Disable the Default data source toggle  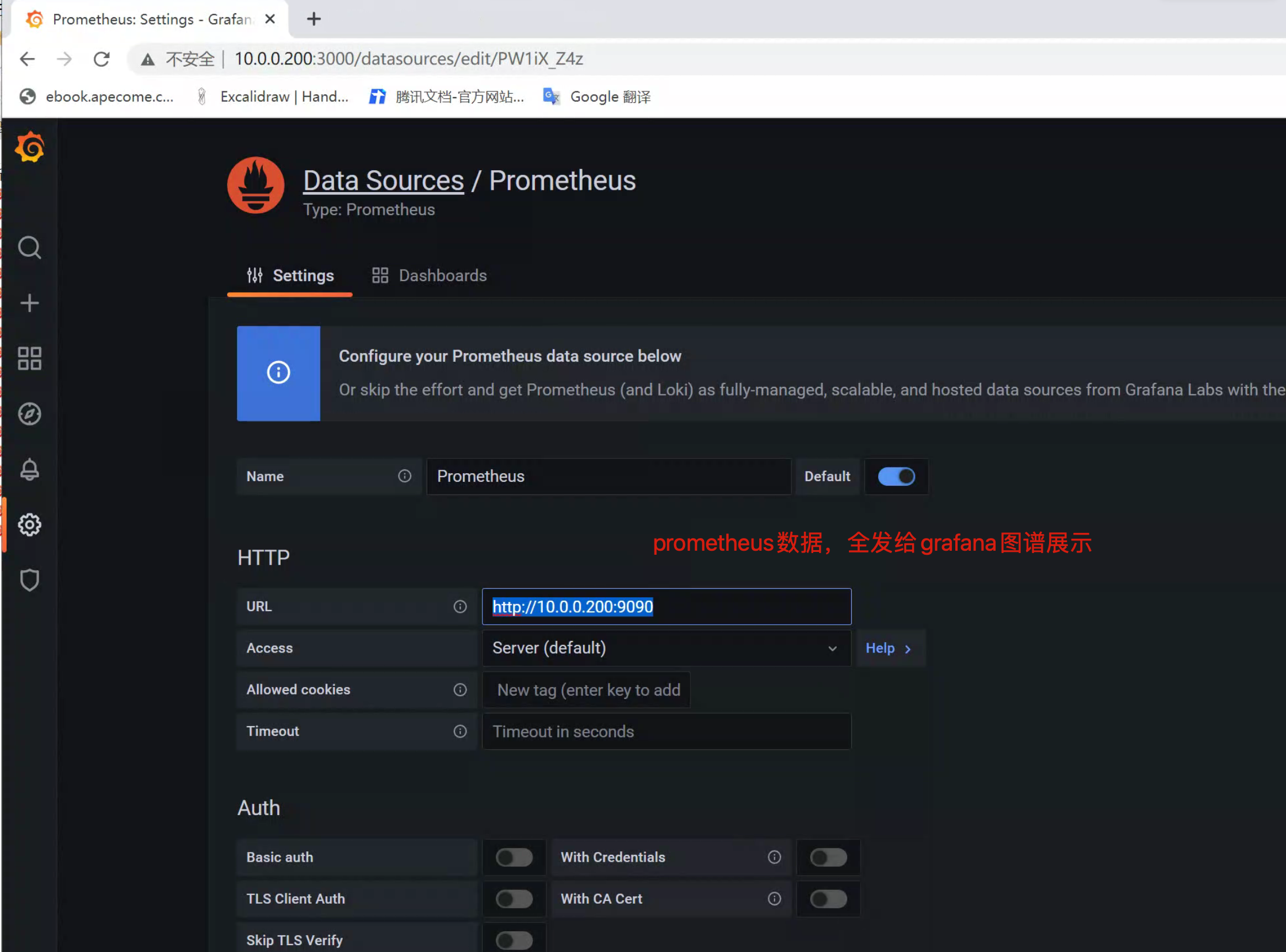[895, 477]
